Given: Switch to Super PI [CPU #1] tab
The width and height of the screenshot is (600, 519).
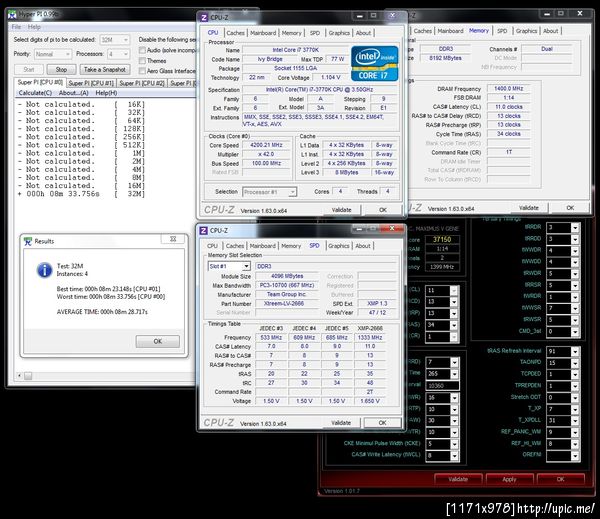Looking at the screenshot, I should 91,83.
